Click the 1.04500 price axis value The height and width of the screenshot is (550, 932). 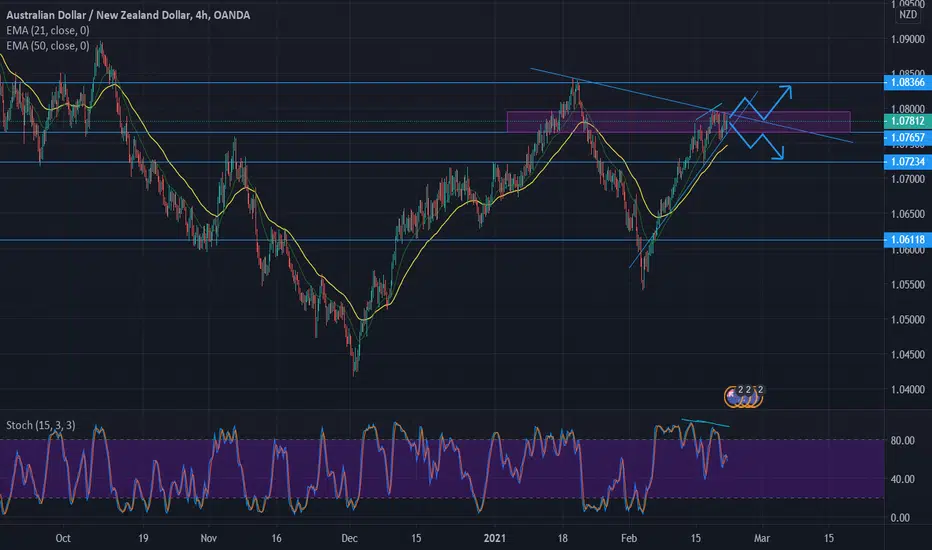point(908,354)
